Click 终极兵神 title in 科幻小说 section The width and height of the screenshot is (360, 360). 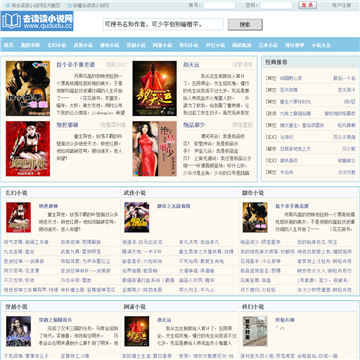(285, 320)
